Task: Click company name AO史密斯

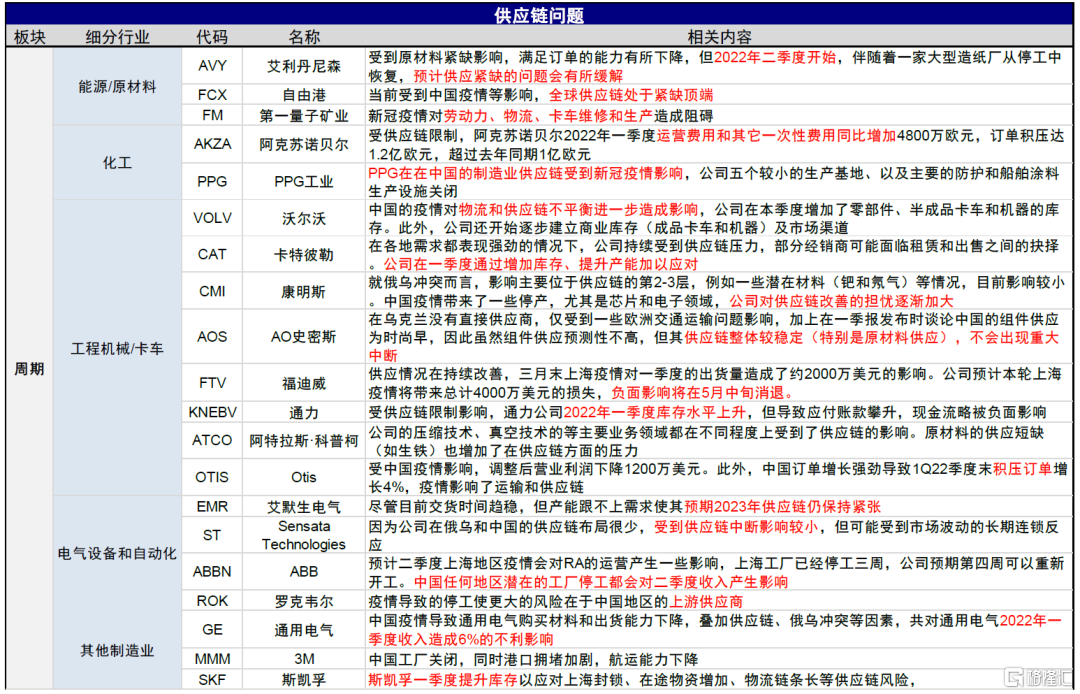Action: click(304, 337)
